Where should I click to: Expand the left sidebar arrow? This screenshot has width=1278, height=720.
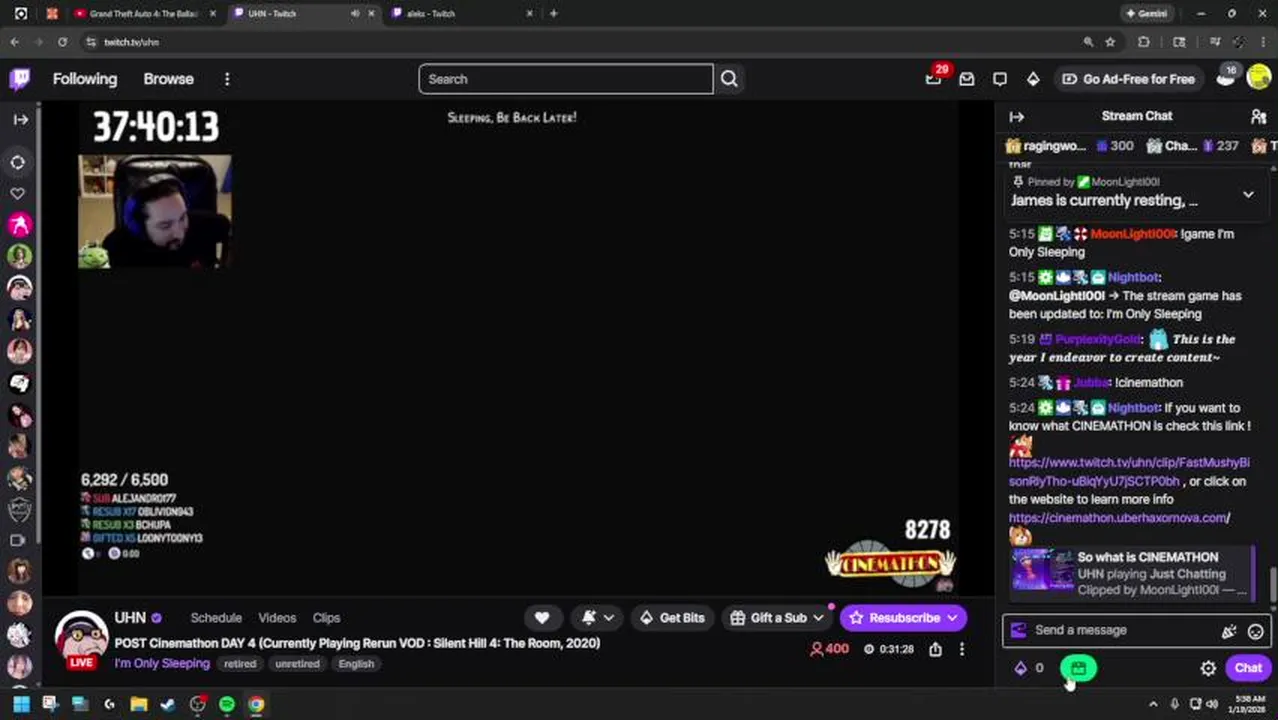[20, 119]
